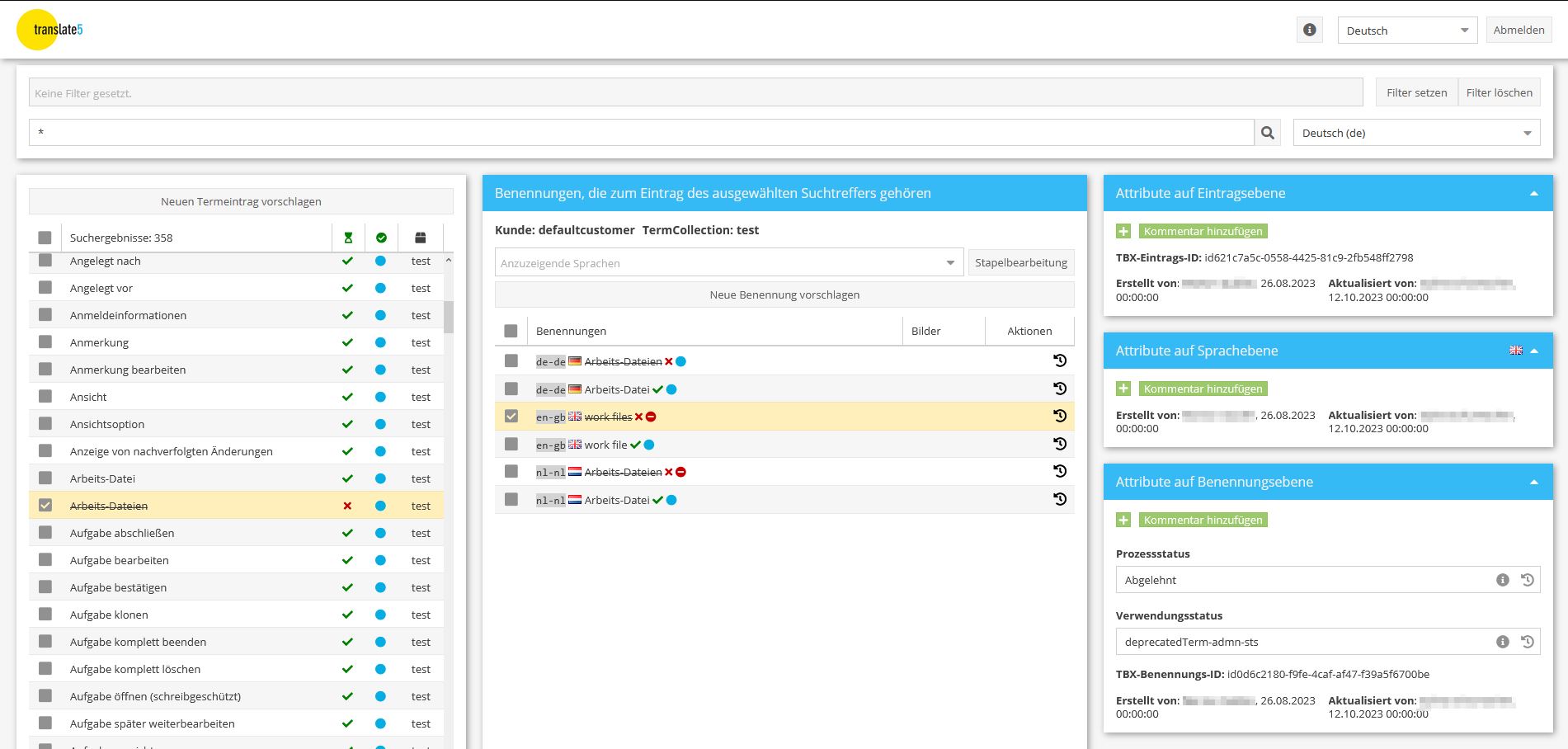Image resolution: width=1568 pixels, height=749 pixels.
Task: Uncheck the selected Arbeits-Dateien result checkbox
Action: (45, 506)
